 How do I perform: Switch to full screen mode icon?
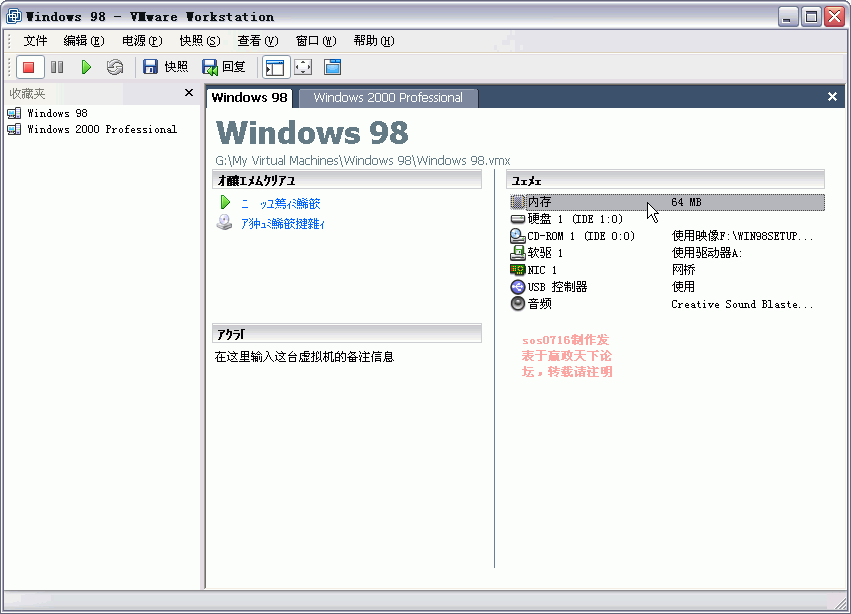tap(303, 67)
